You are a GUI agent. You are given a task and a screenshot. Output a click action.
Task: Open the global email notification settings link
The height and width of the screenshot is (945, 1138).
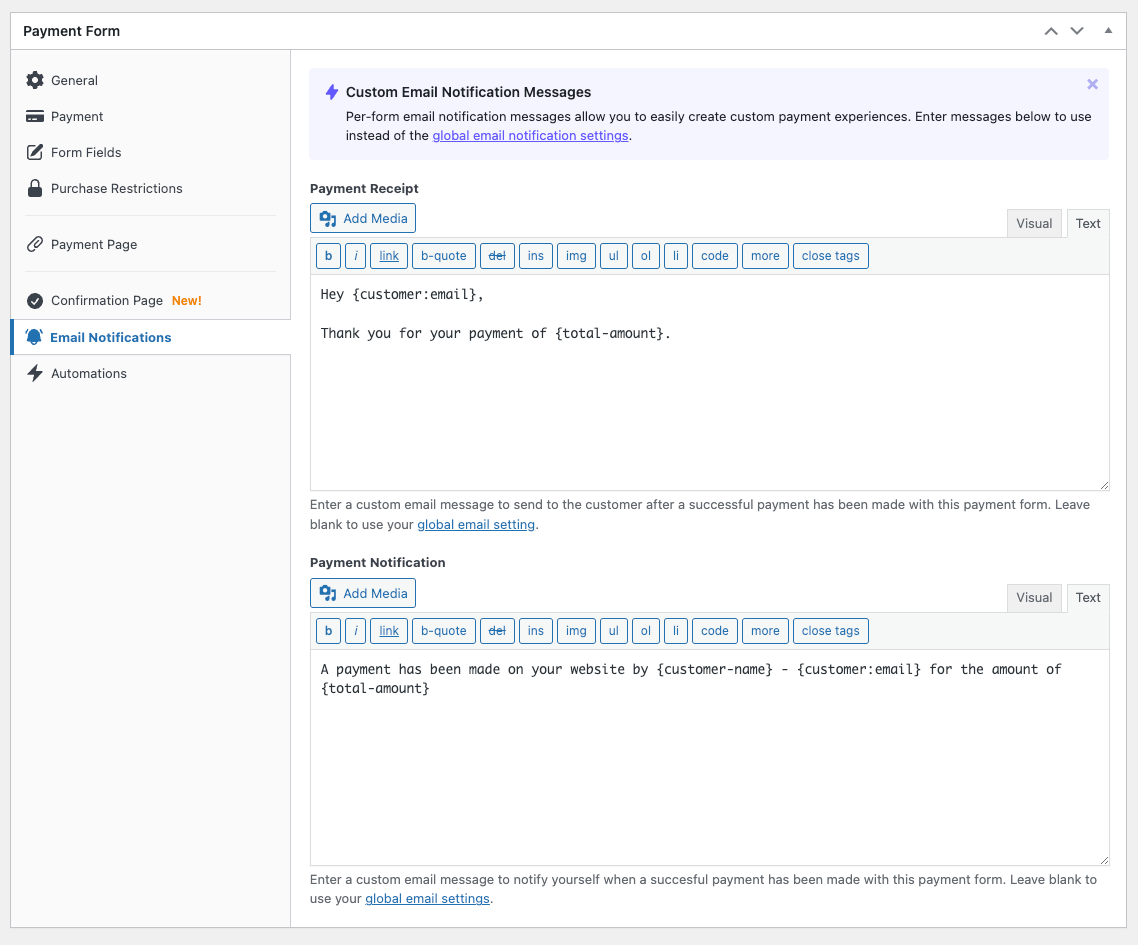pyautogui.click(x=530, y=136)
